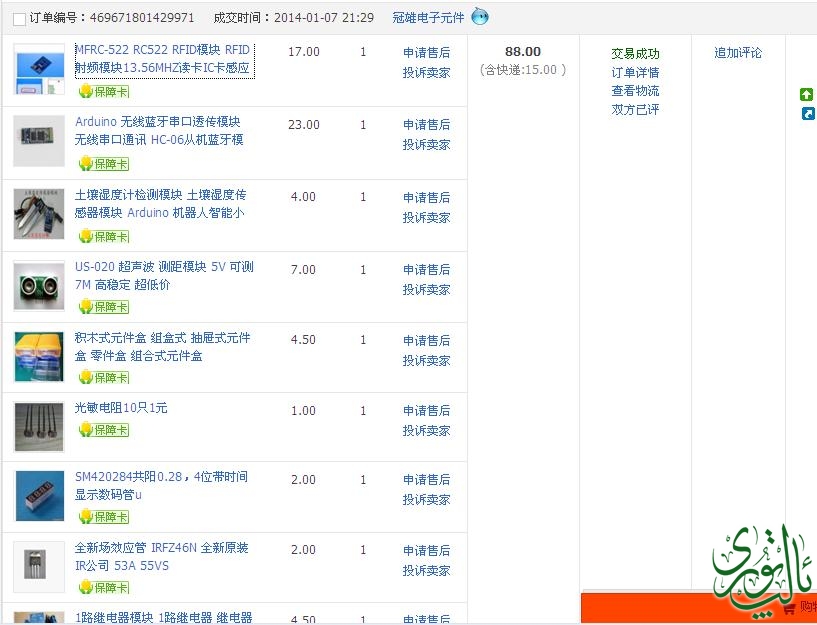
Task: Click the (含快递:15.00) shipping fee text
Action: pos(523,70)
